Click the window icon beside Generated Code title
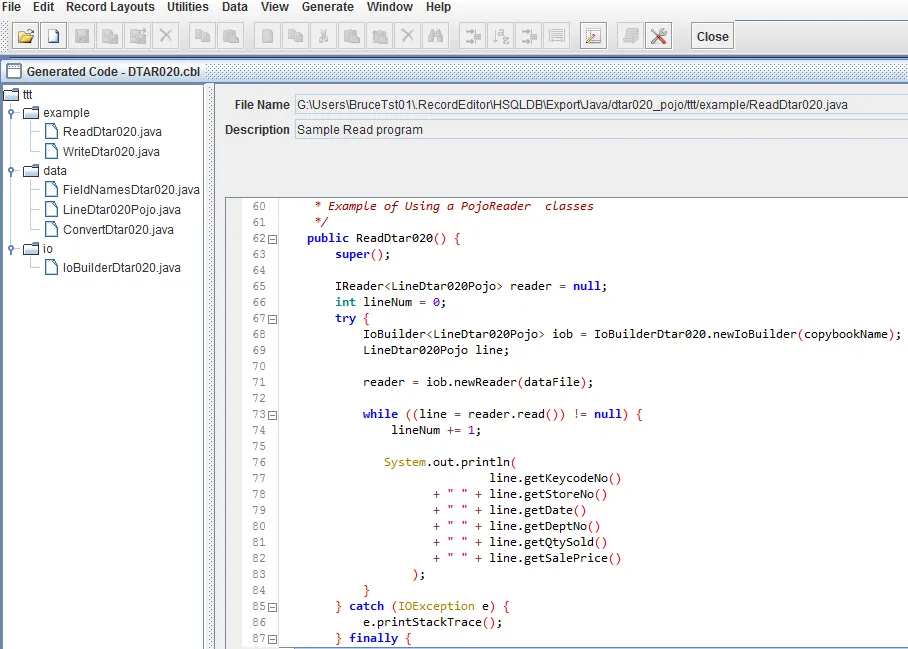 click(14, 72)
